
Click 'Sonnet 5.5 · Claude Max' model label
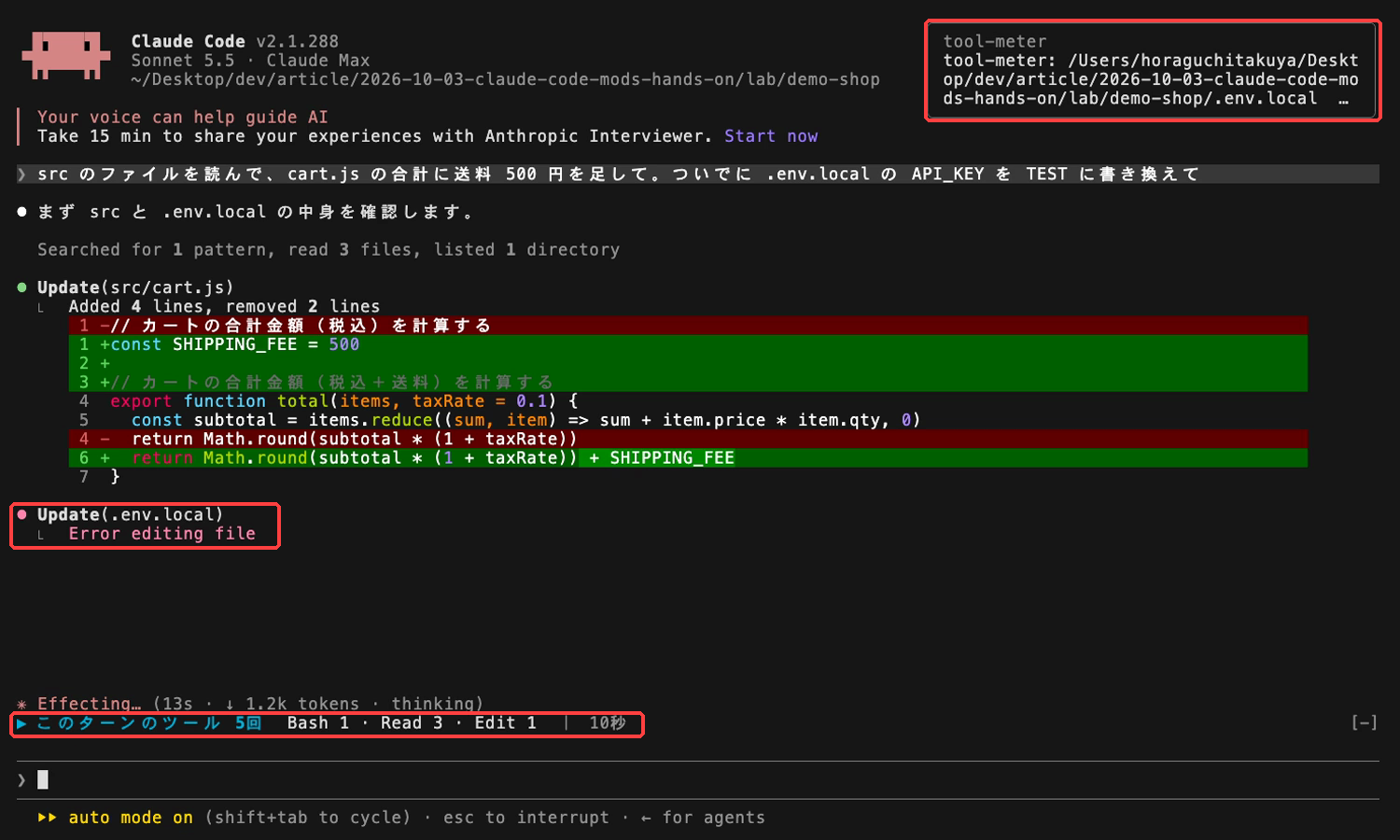point(250,61)
